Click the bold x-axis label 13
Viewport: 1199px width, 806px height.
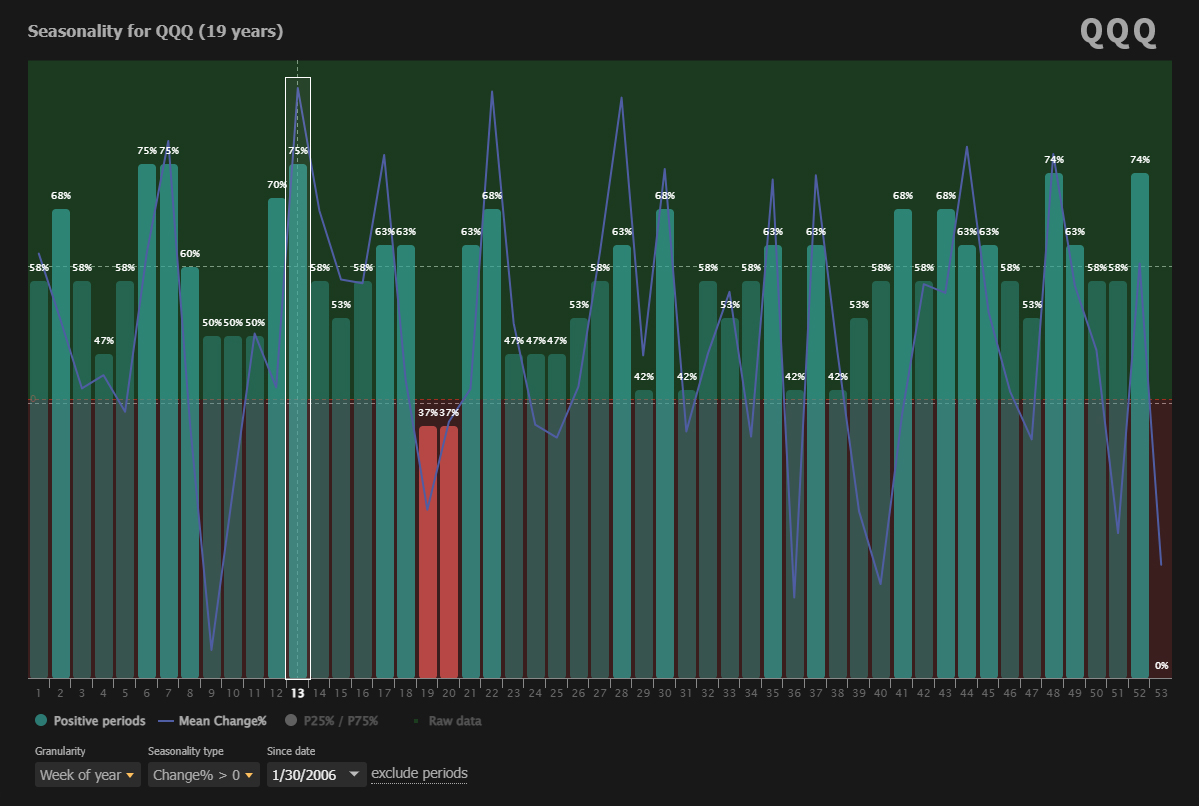coord(297,693)
